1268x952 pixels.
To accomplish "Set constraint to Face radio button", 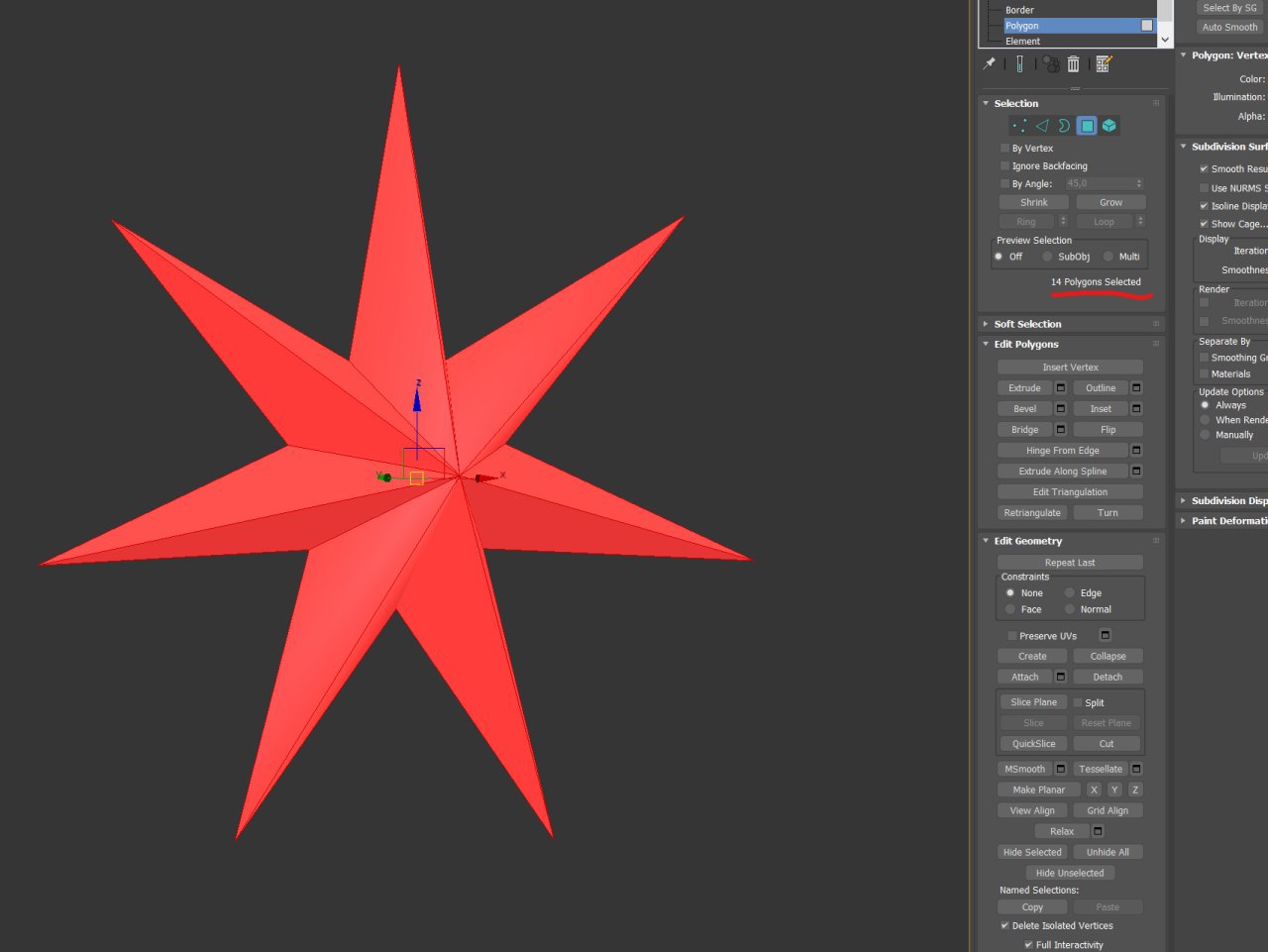I will coord(1010,609).
